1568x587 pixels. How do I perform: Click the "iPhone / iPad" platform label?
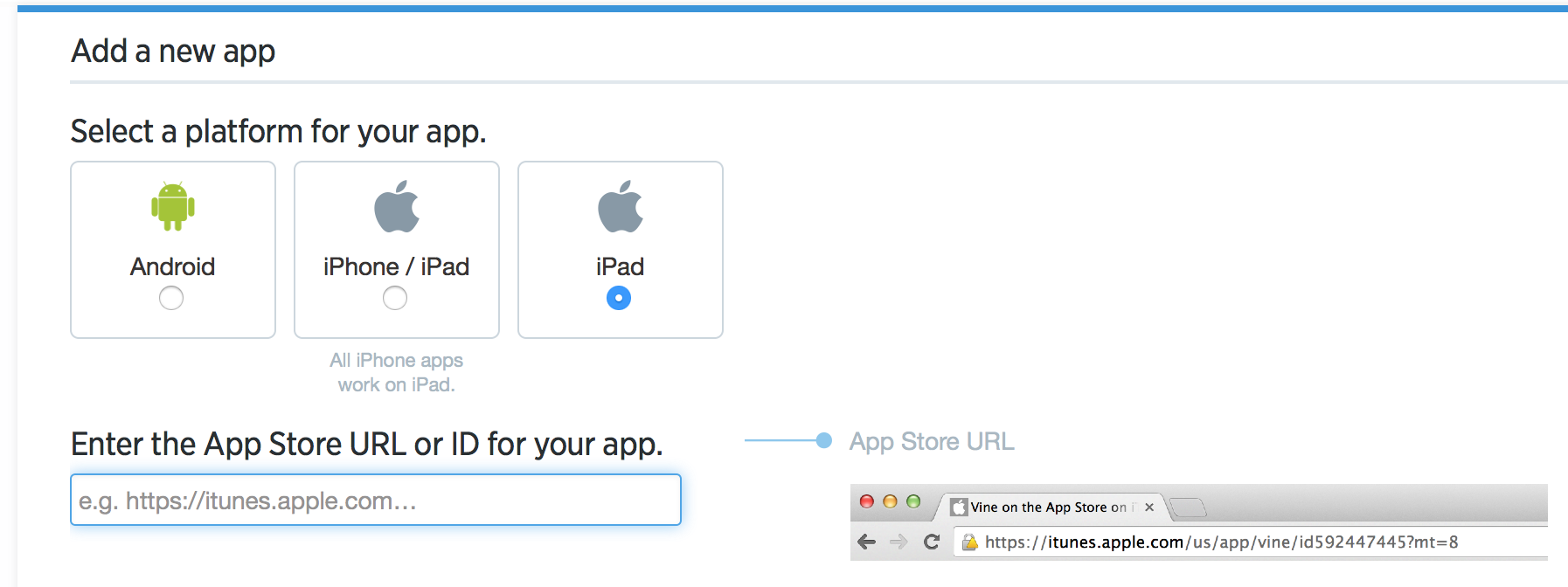[x=396, y=266]
